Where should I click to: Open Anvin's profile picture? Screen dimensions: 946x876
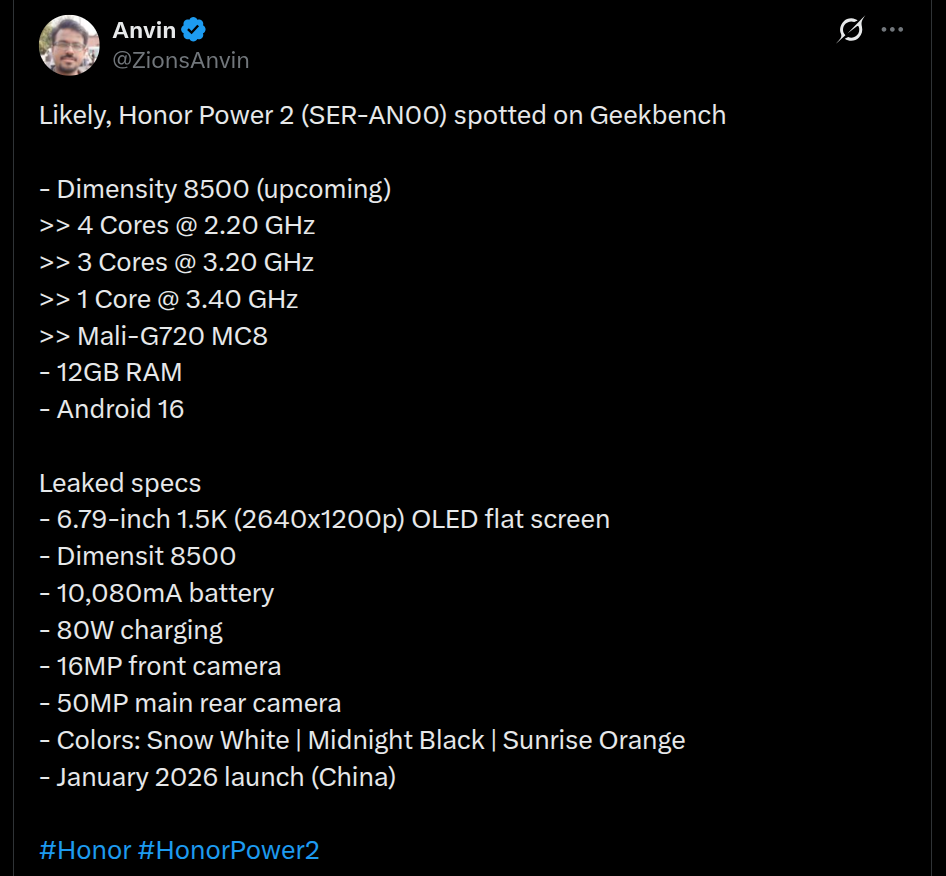click(69, 45)
